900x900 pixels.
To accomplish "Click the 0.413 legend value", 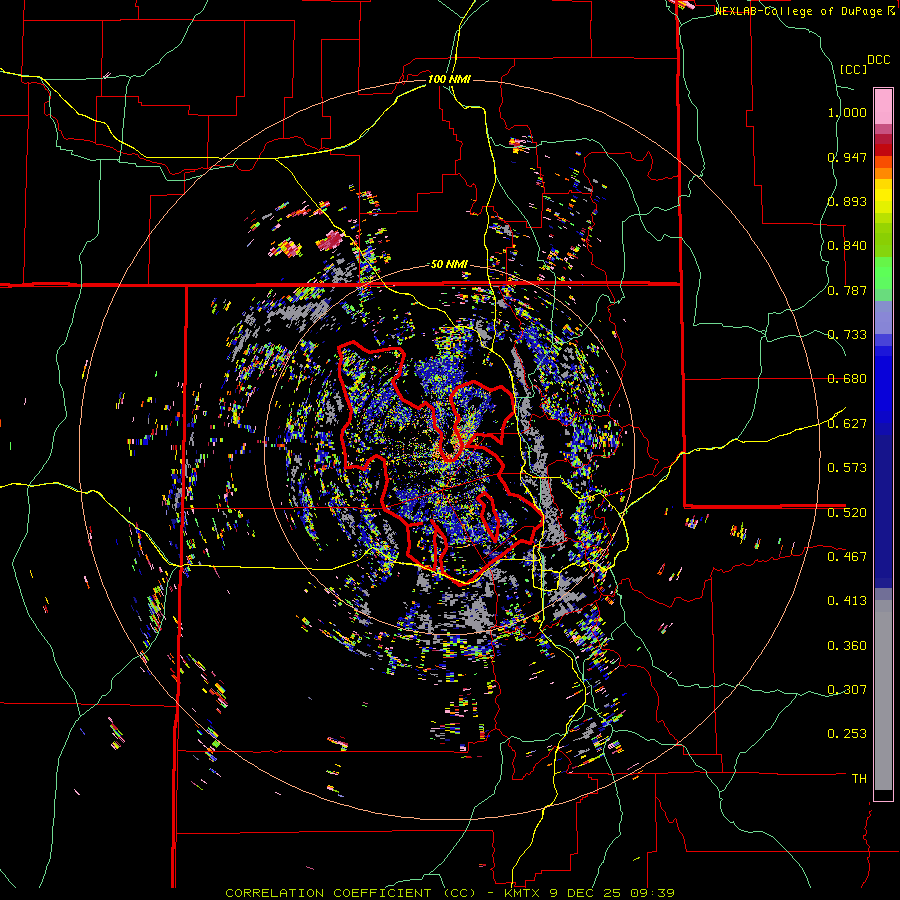I will click(847, 601).
